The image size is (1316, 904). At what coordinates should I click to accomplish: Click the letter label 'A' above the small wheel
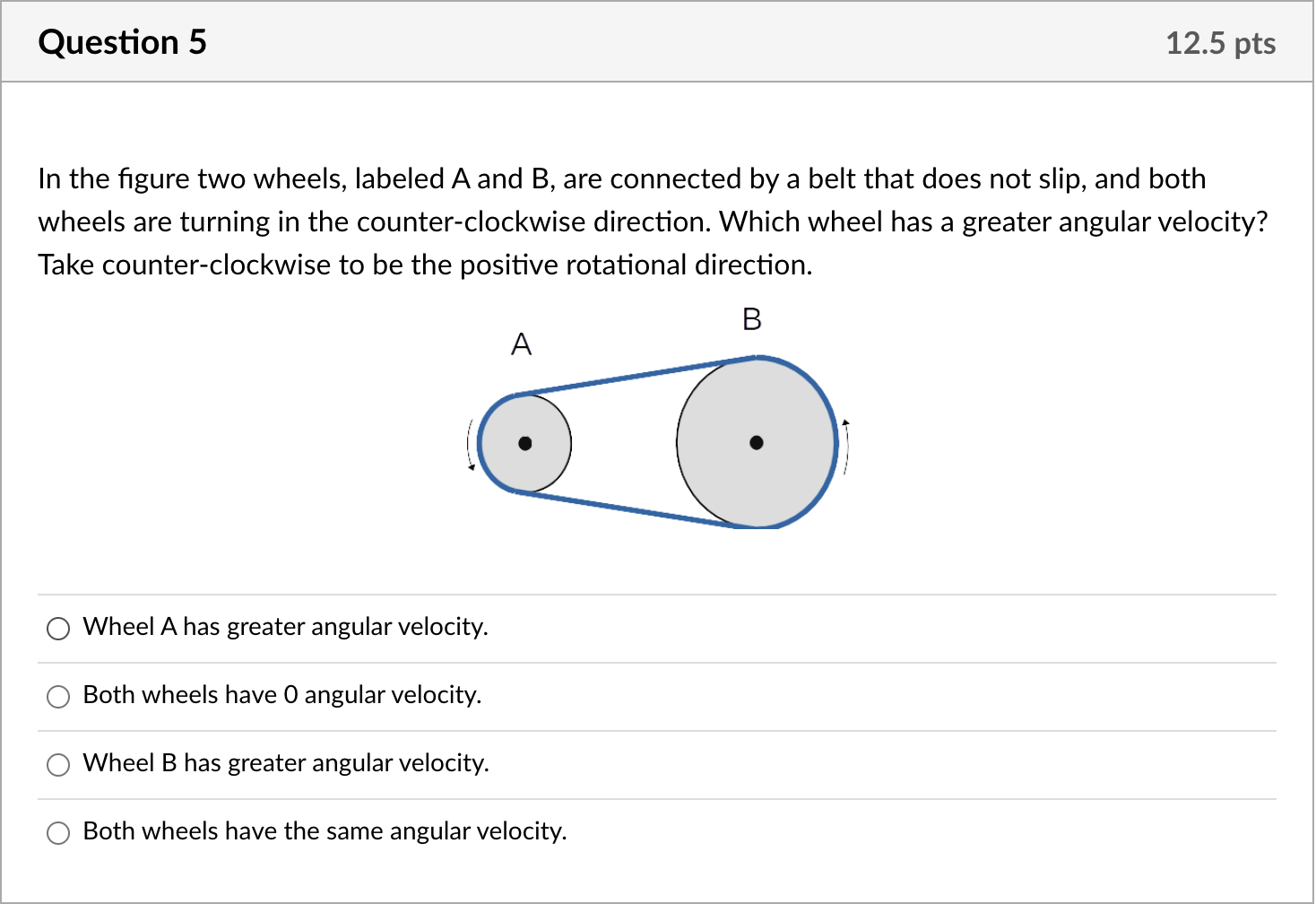click(520, 344)
